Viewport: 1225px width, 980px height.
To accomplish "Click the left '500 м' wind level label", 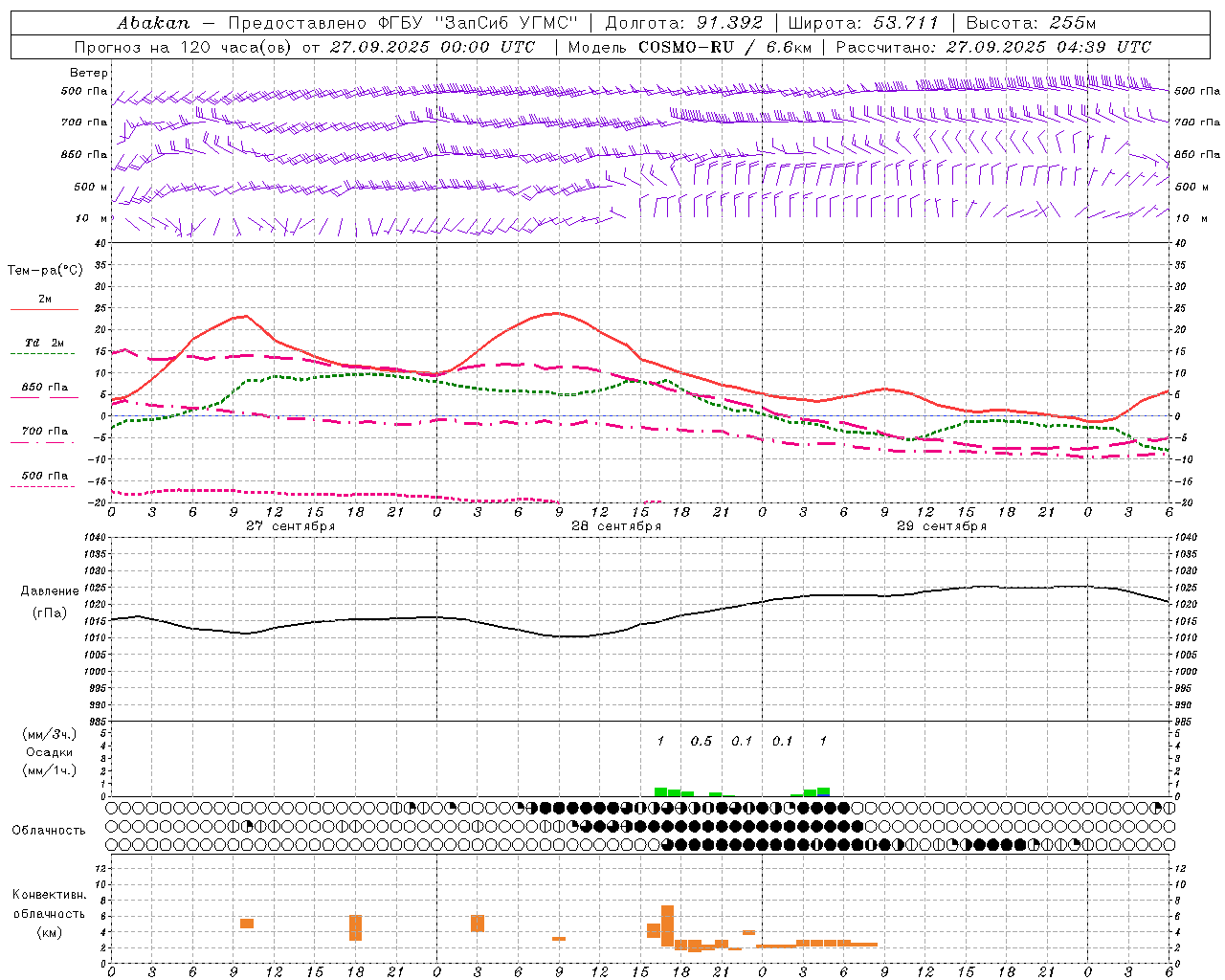I will click(x=91, y=187).
